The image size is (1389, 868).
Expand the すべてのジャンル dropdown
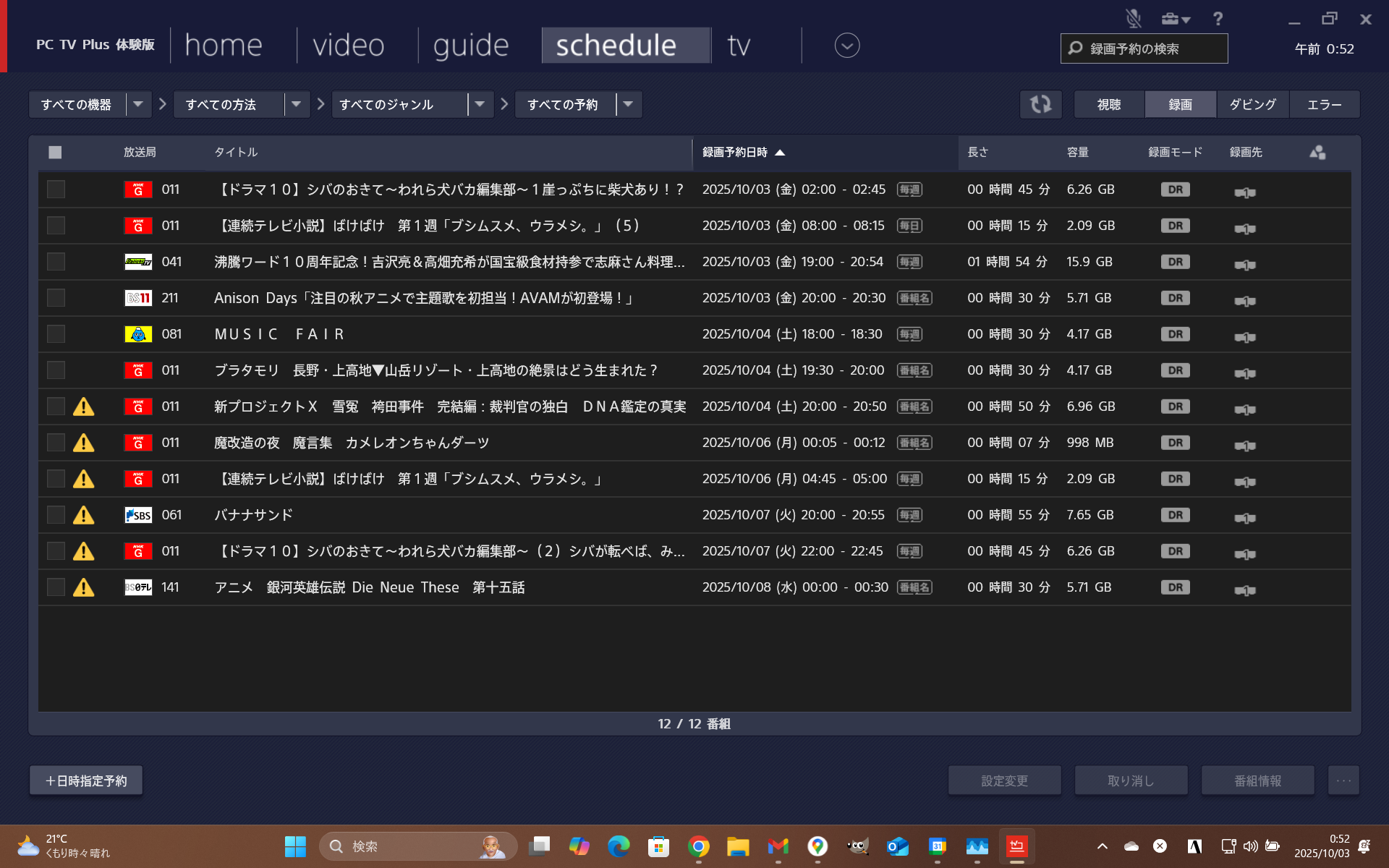[480, 104]
